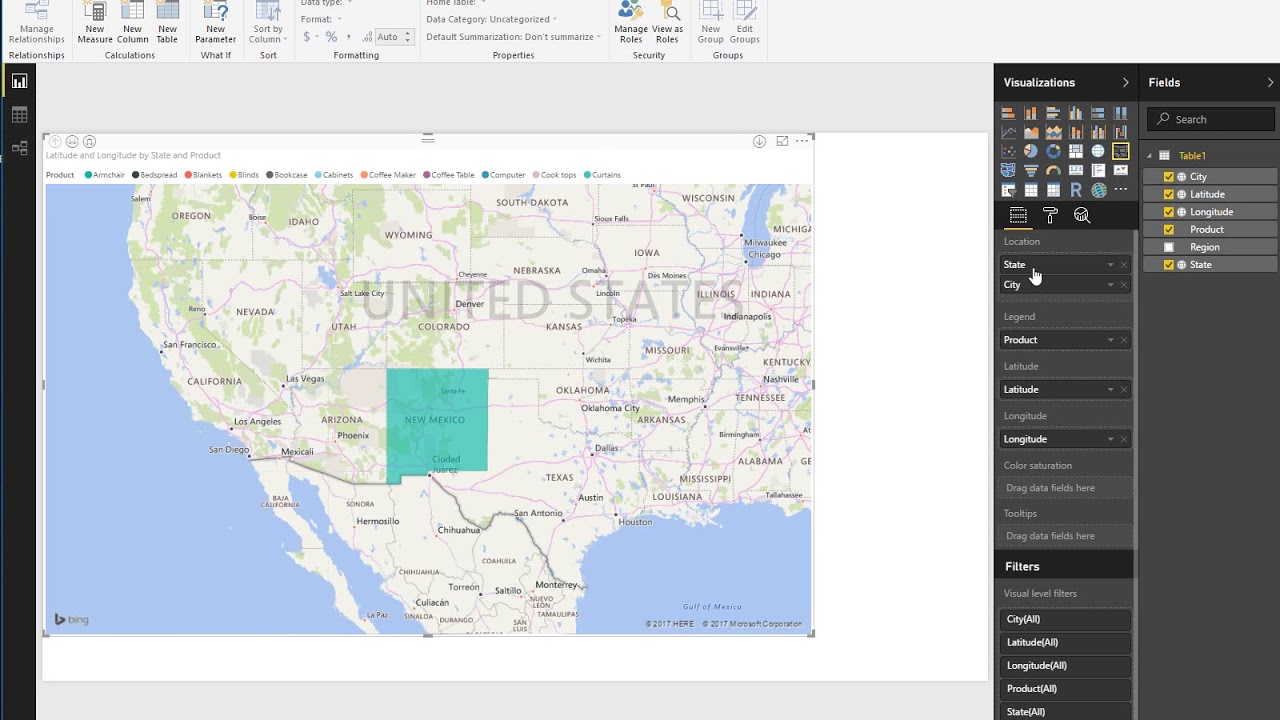
Task: Collapse the Visualizations pane chevron
Action: tap(1125, 83)
